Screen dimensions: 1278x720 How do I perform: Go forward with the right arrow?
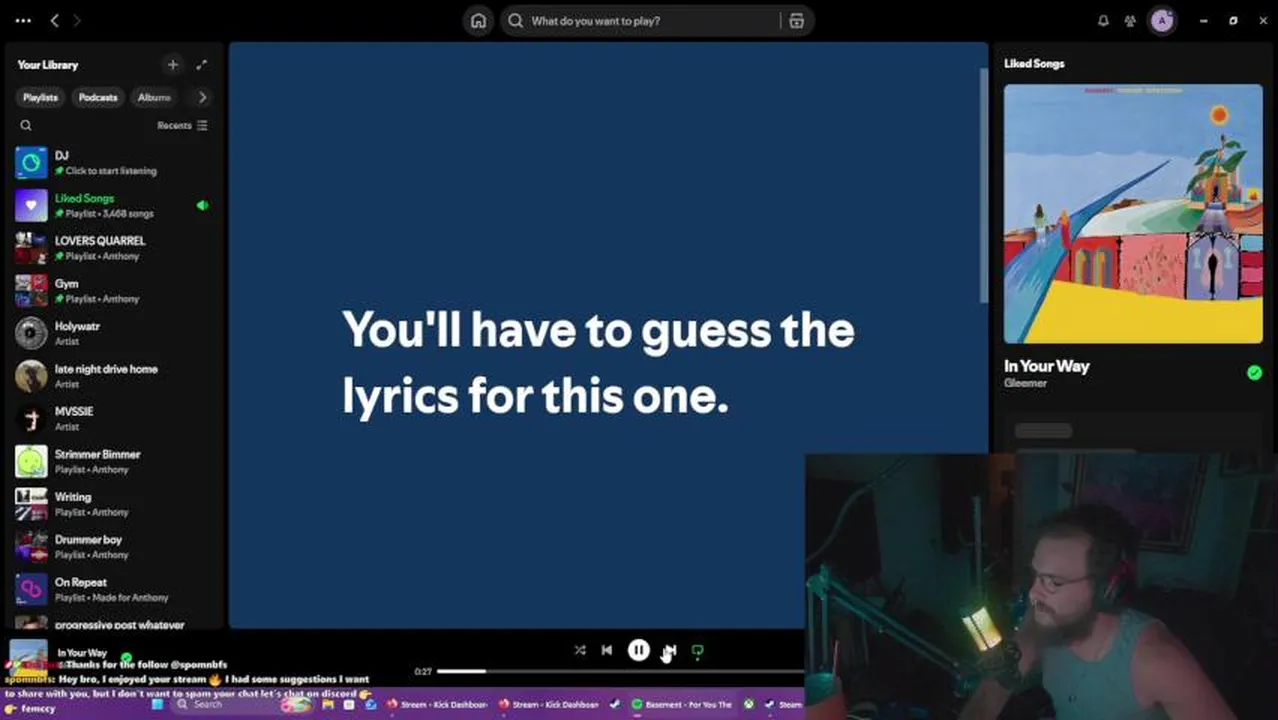click(x=77, y=20)
